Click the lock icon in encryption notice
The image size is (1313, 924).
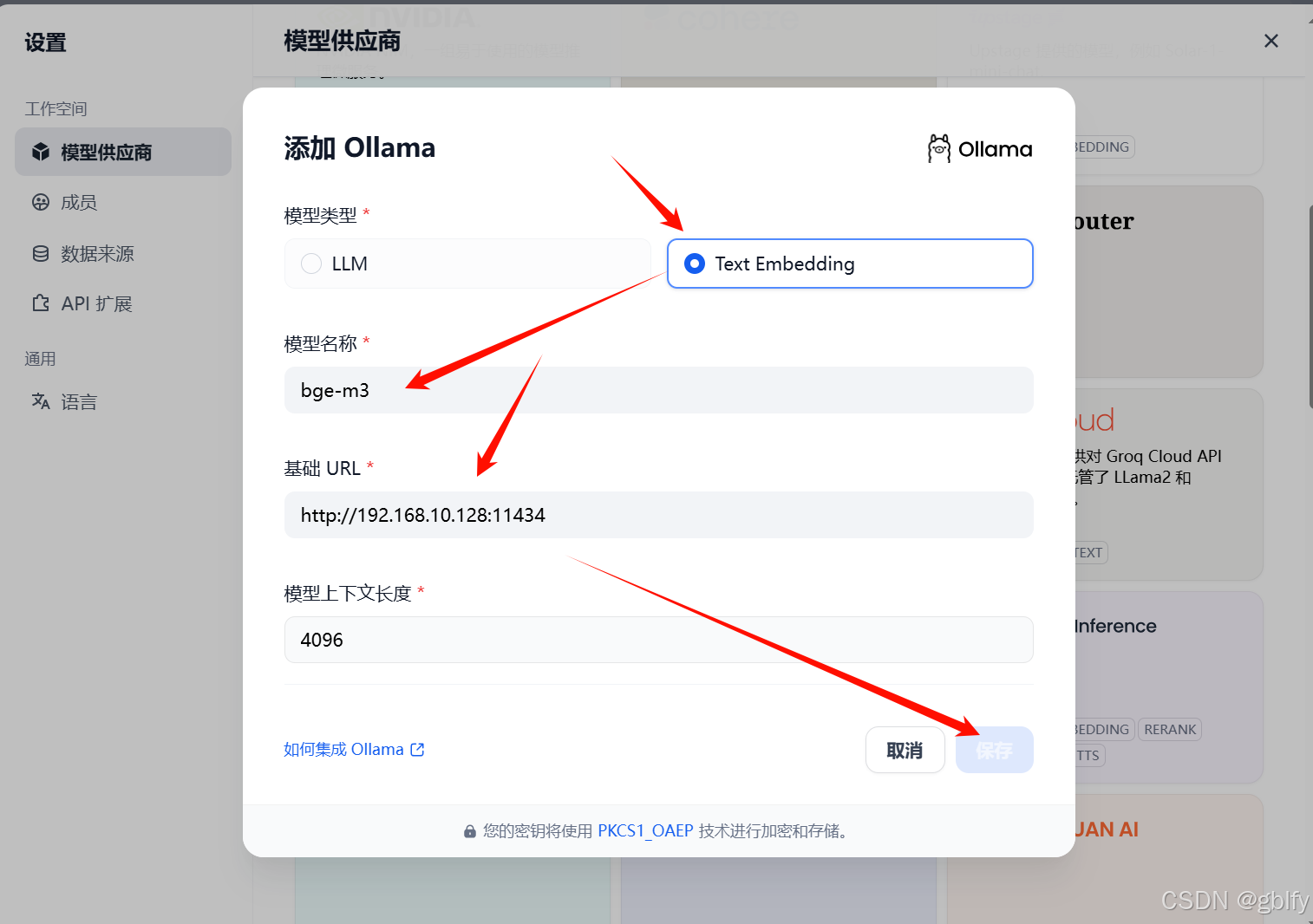point(470,831)
